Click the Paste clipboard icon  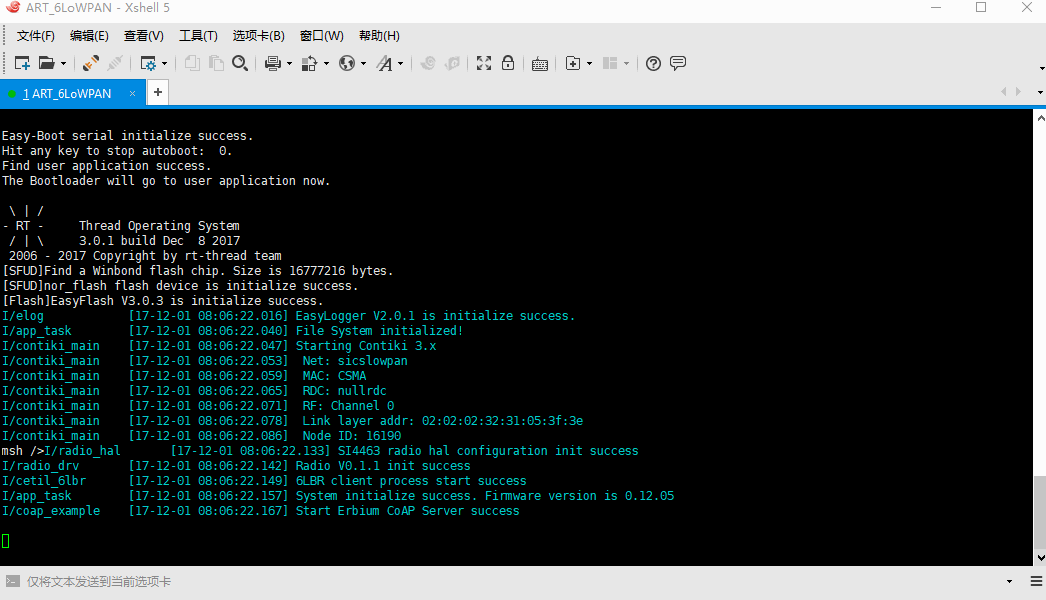216,63
